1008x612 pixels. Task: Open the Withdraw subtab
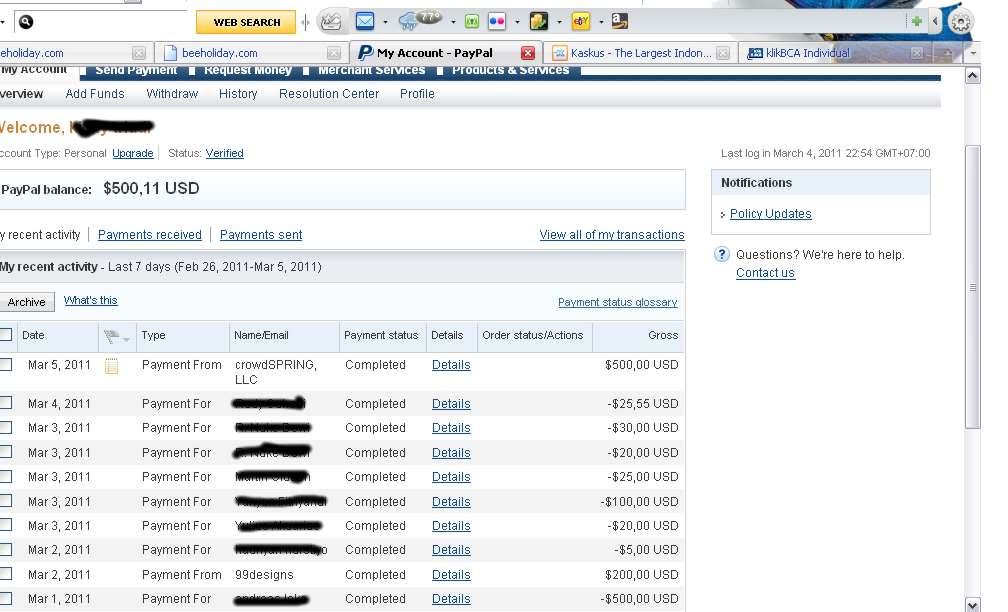[172, 94]
